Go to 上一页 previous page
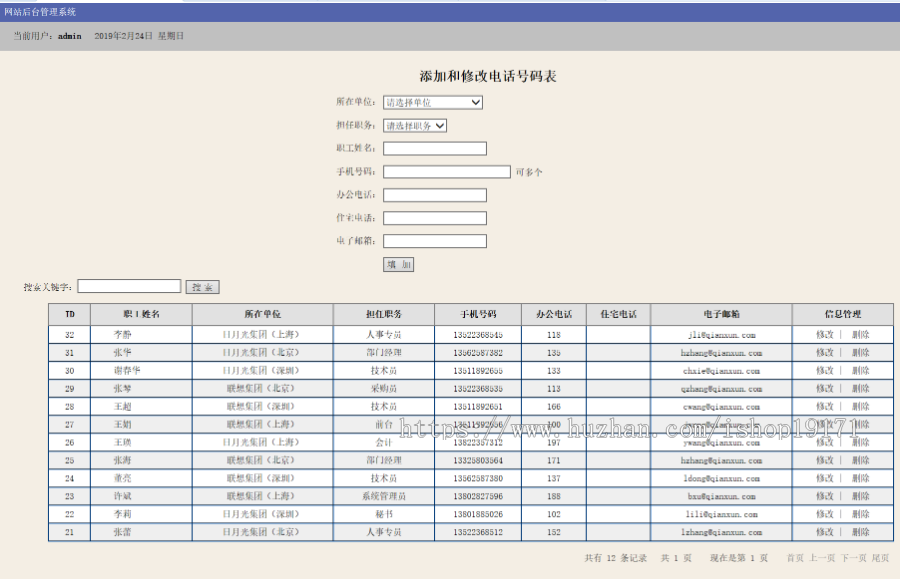Viewport: 900px width, 579px height. pos(820,559)
